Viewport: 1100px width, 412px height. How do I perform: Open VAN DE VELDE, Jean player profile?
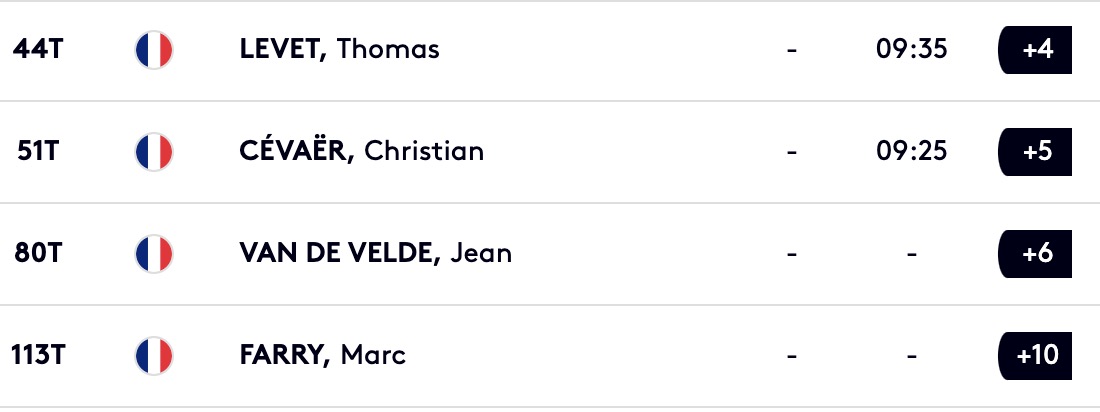click(x=375, y=253)
